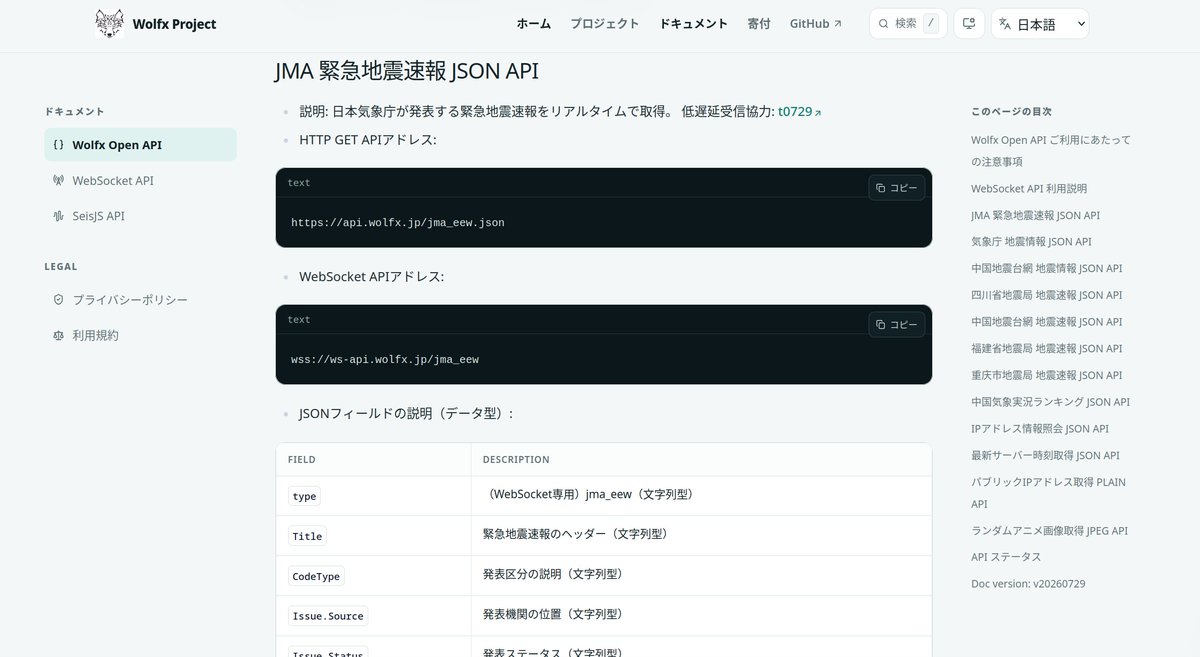
Task: Focus the 検索 search box
Action: pyautogui.click(x=908, y=24)
